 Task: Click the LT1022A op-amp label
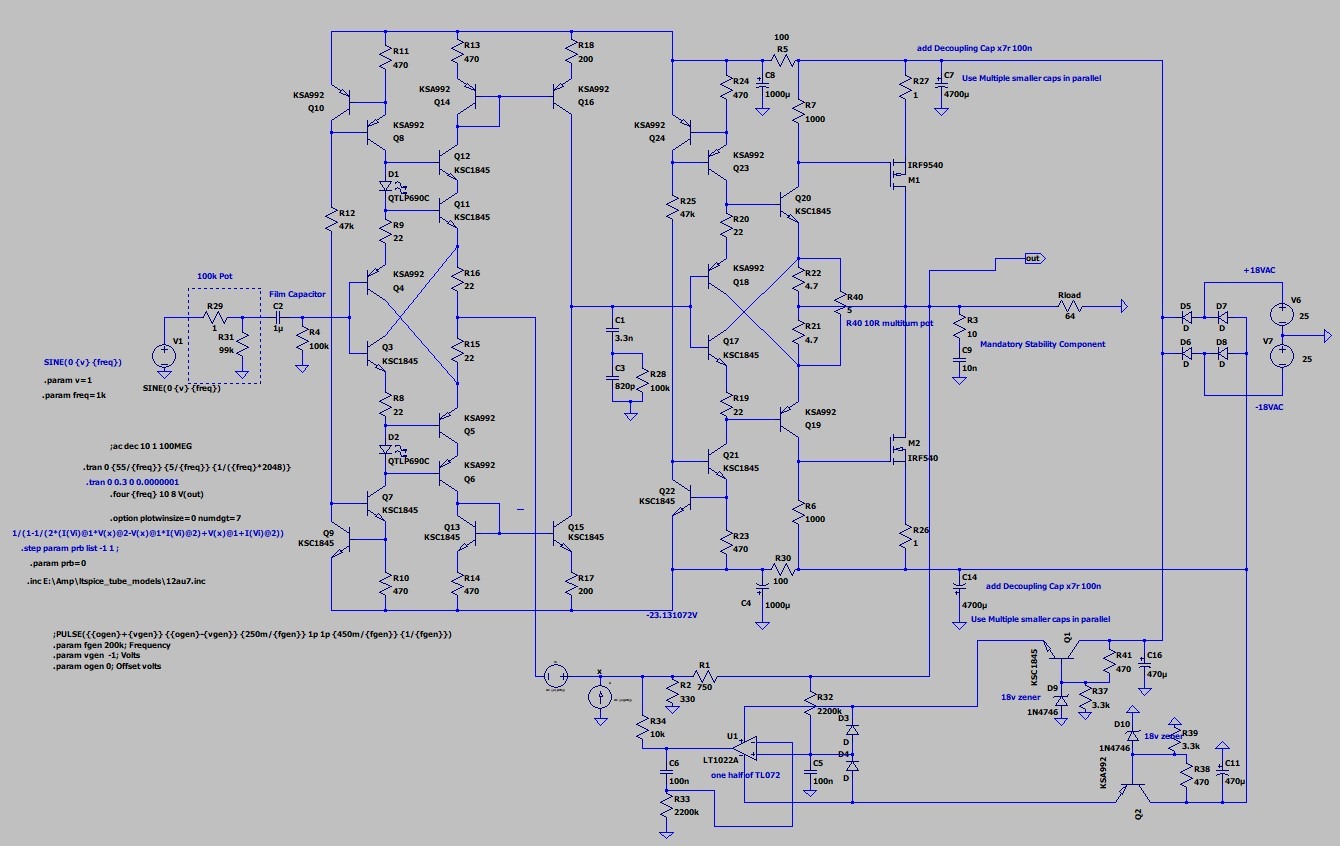(x=720, y=760)
